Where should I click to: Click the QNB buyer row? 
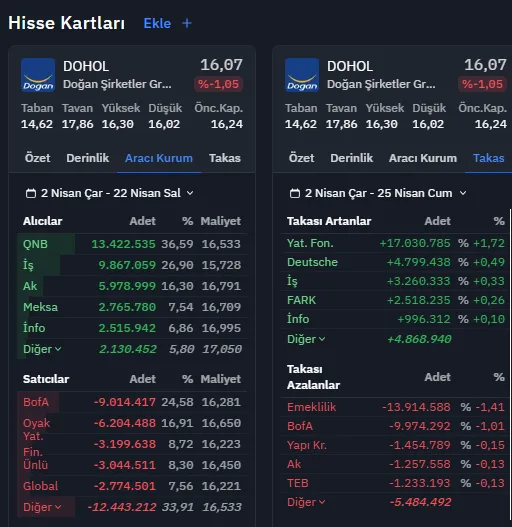coord(132,244)
